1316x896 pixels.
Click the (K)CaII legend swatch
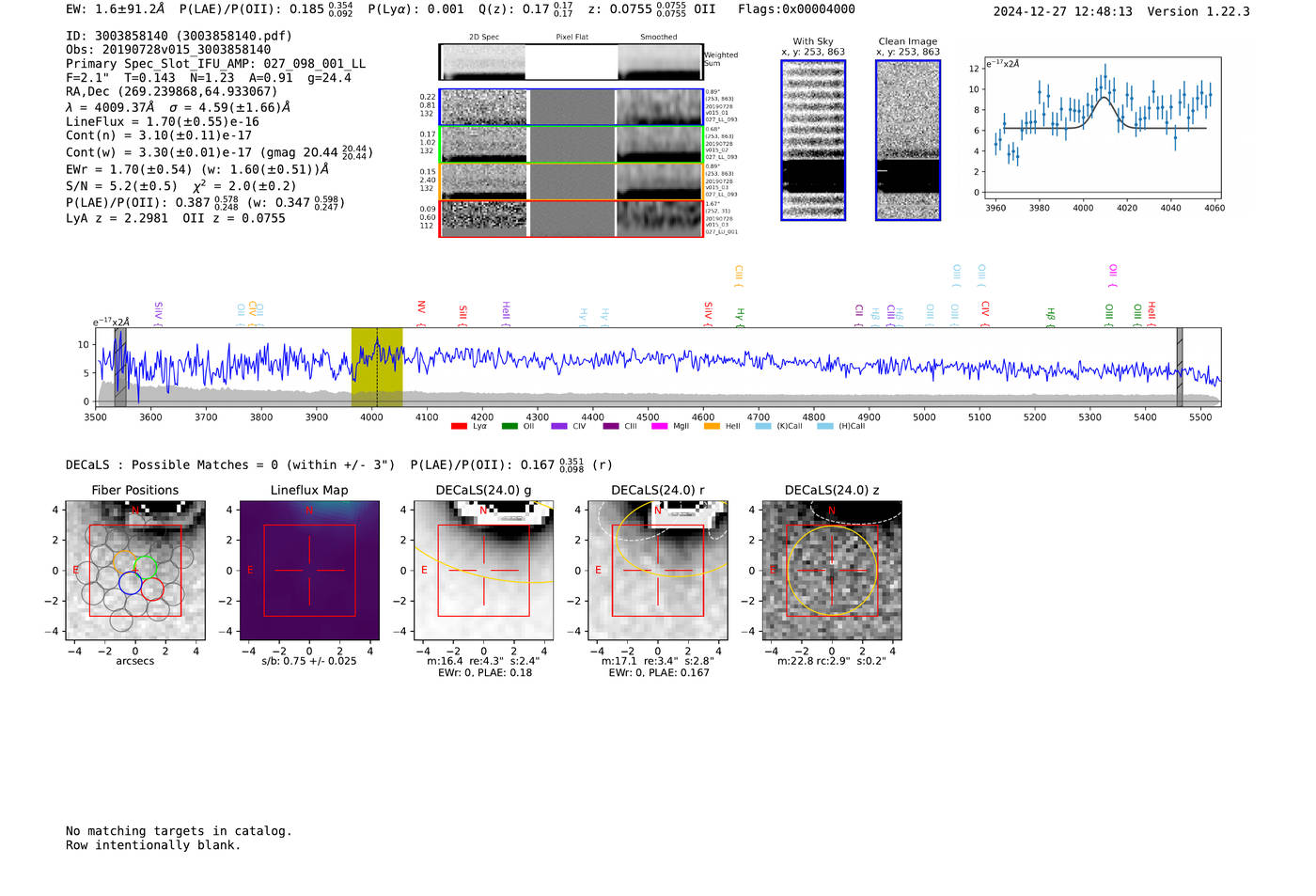763,426
